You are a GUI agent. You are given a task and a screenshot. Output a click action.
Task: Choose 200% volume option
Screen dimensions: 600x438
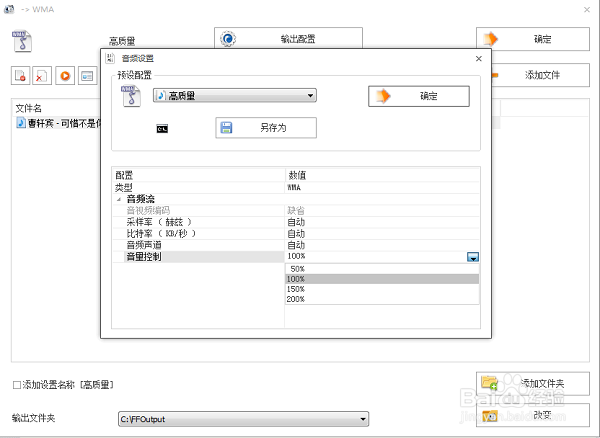(x=382, y=299)
